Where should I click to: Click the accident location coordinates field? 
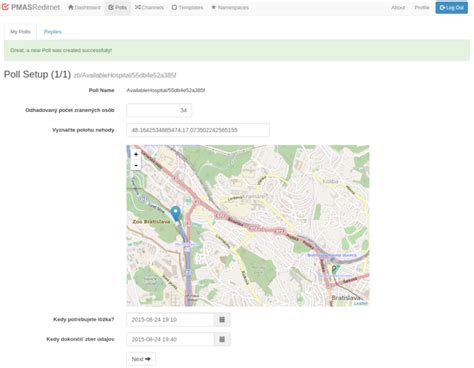tap(198, 130)
